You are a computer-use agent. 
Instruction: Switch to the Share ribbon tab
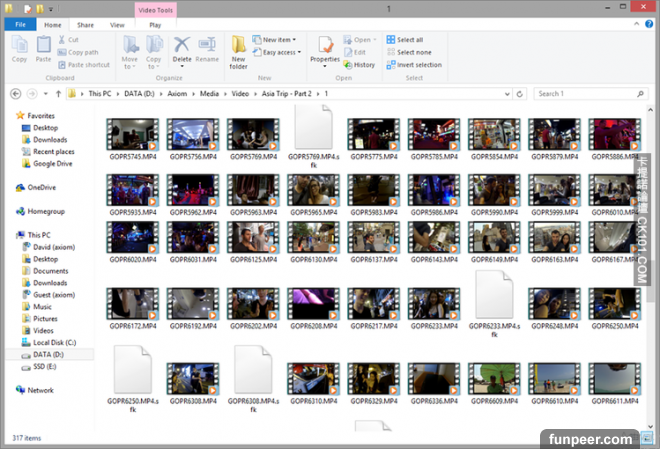85,23
